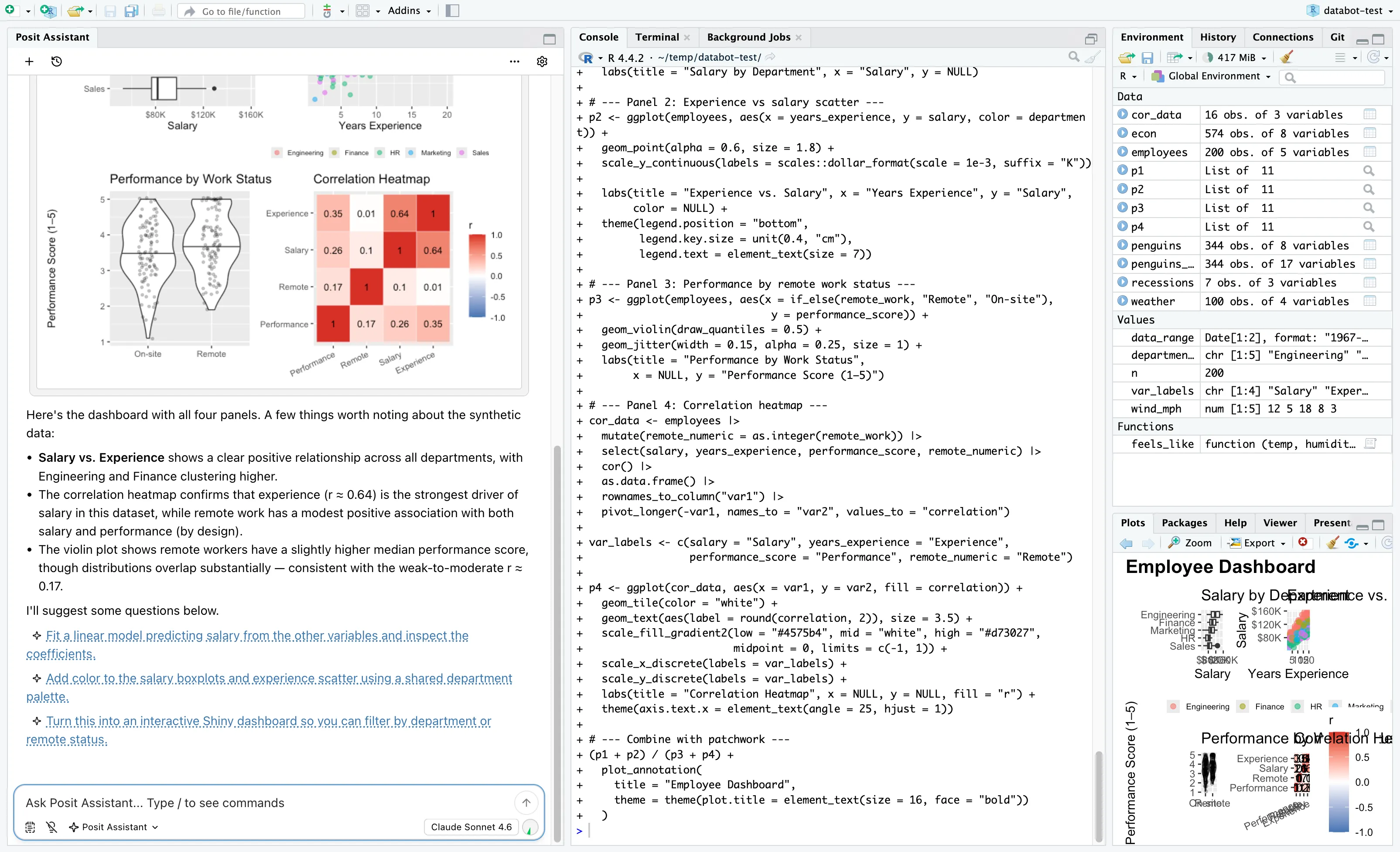Start a new assistant chat with plus icon
This screenshot has height=852, width=1400.
28,61
